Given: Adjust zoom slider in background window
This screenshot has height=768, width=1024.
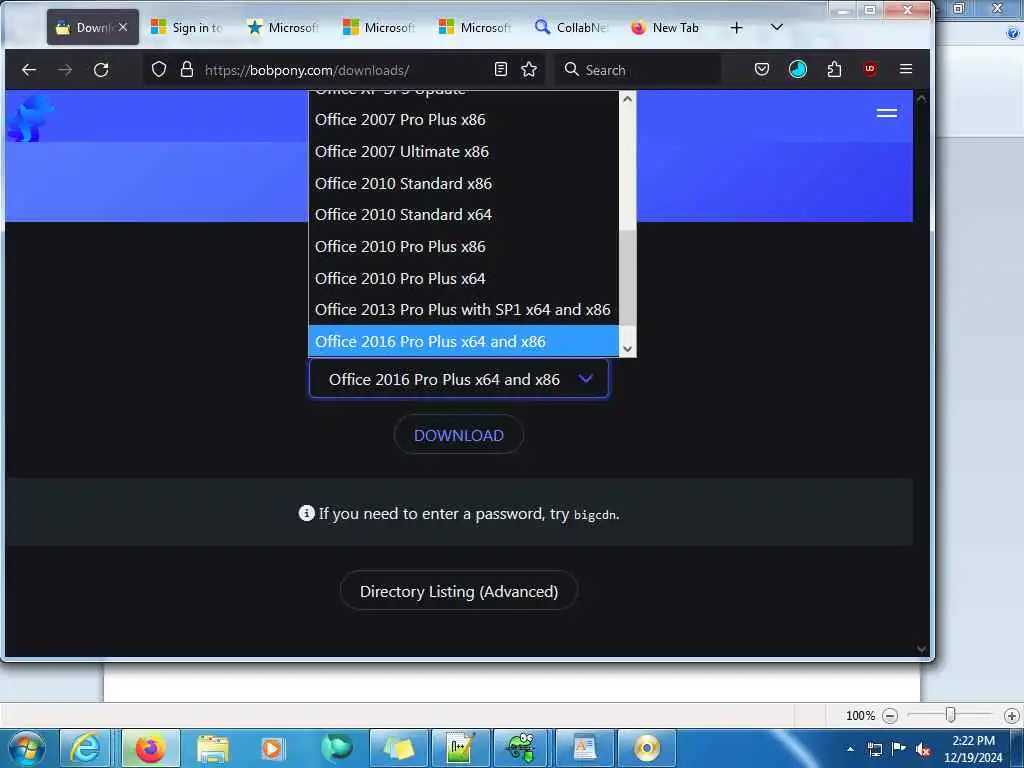Looking at the screenshot, I should [951, 715].
